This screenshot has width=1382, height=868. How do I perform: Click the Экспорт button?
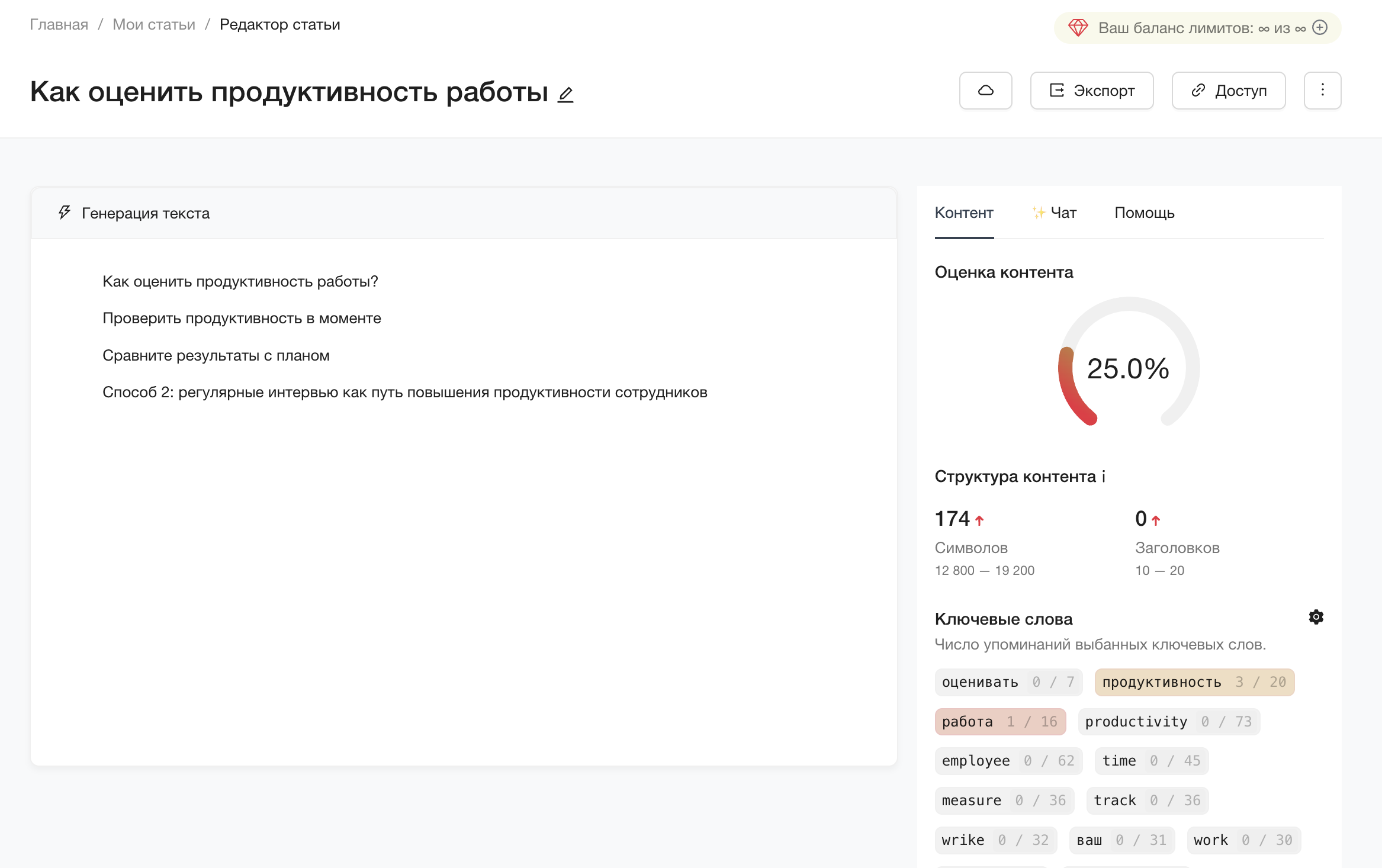coord(1092,90)
